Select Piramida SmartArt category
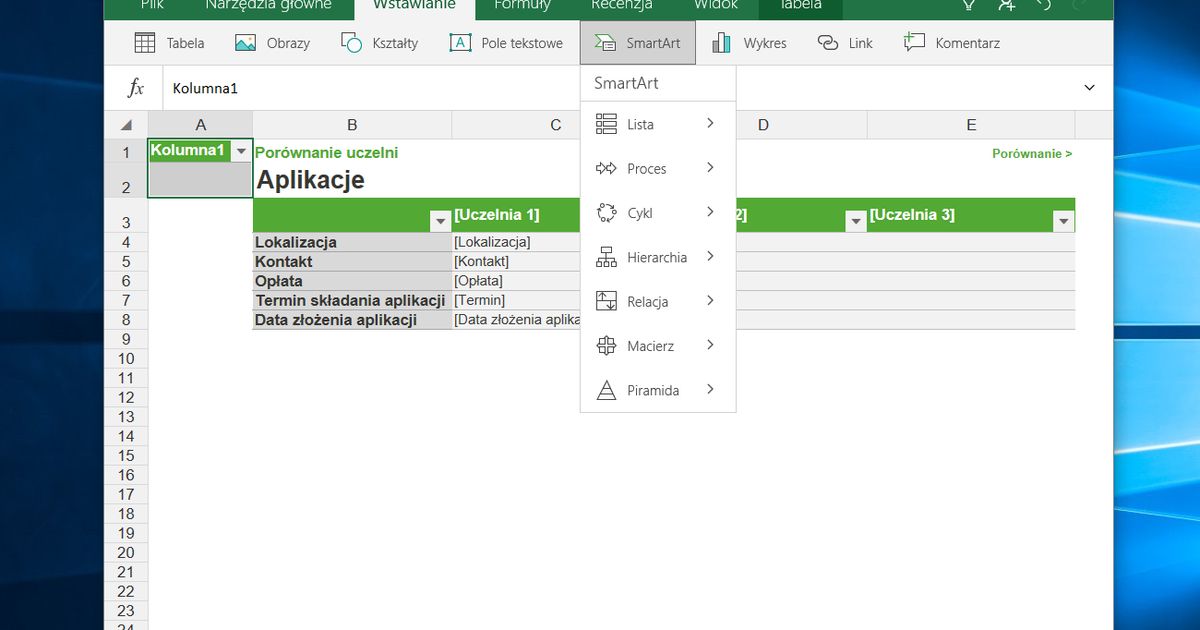 pos(655,390)
